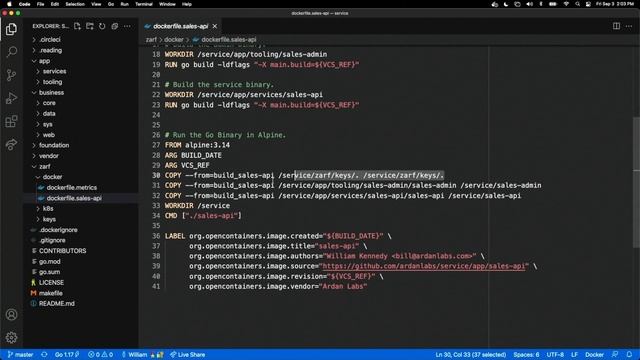This screenshot has height=360, width=640.
Task: Open the File menu
Action: click(40, 4)
